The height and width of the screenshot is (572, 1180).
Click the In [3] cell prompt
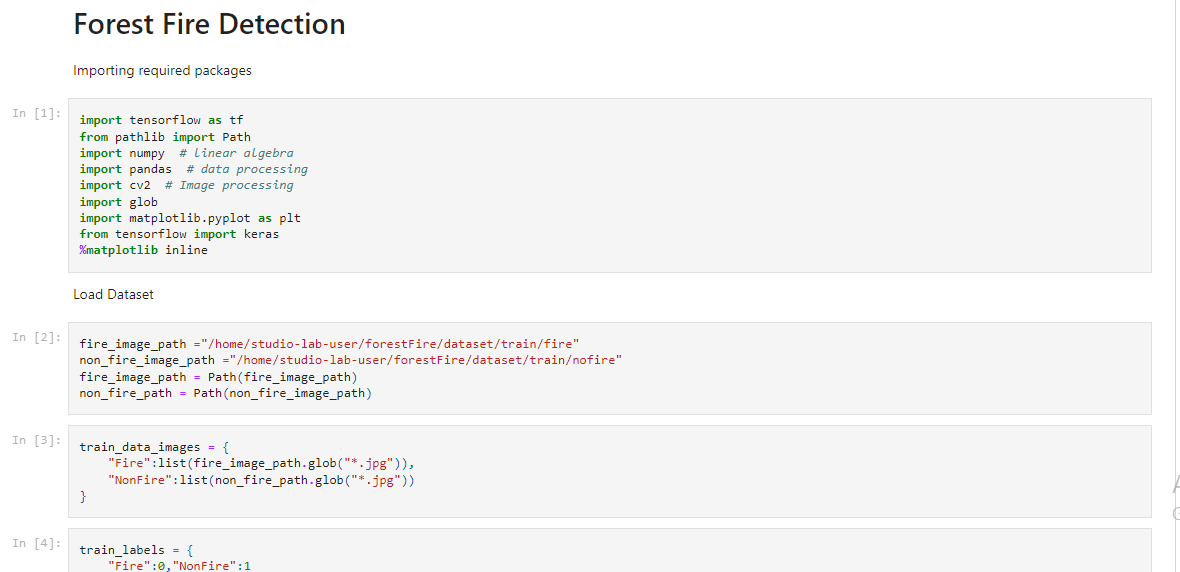(x=37, y=440)
